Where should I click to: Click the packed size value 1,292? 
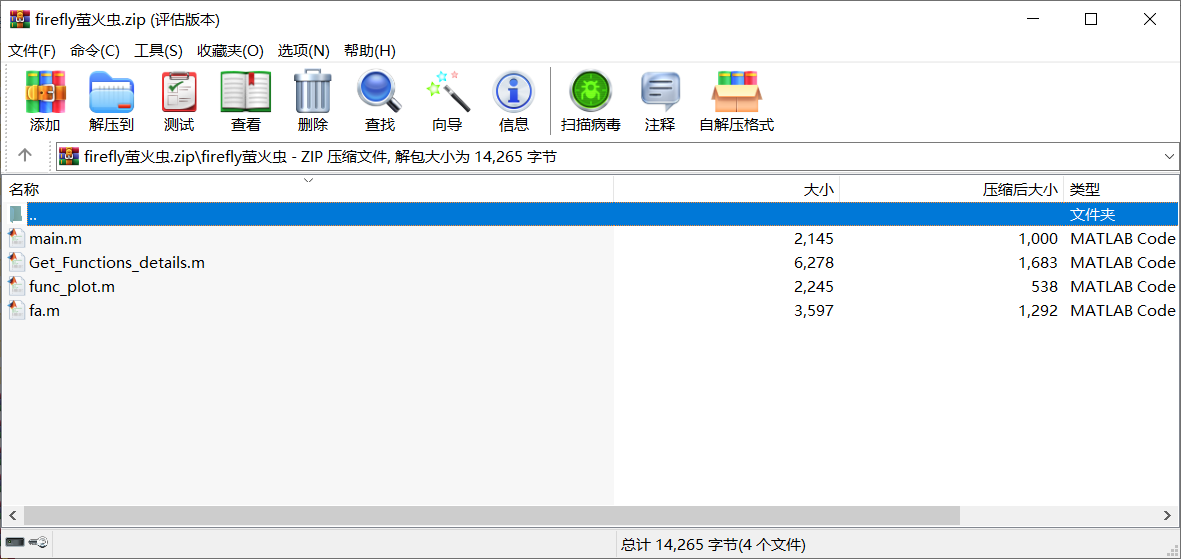[x=1038, y=310]
